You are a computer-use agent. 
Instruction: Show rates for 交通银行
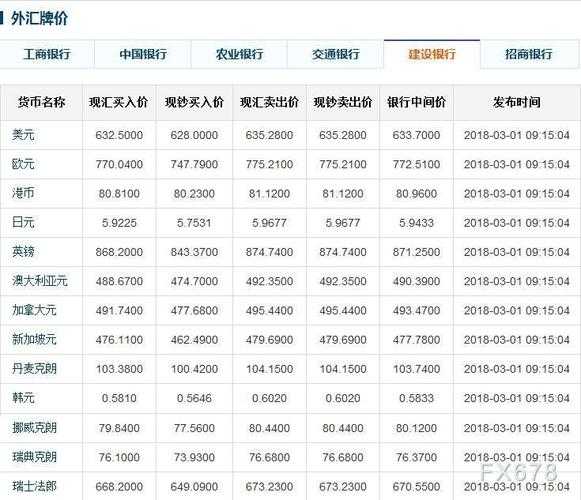335,54
